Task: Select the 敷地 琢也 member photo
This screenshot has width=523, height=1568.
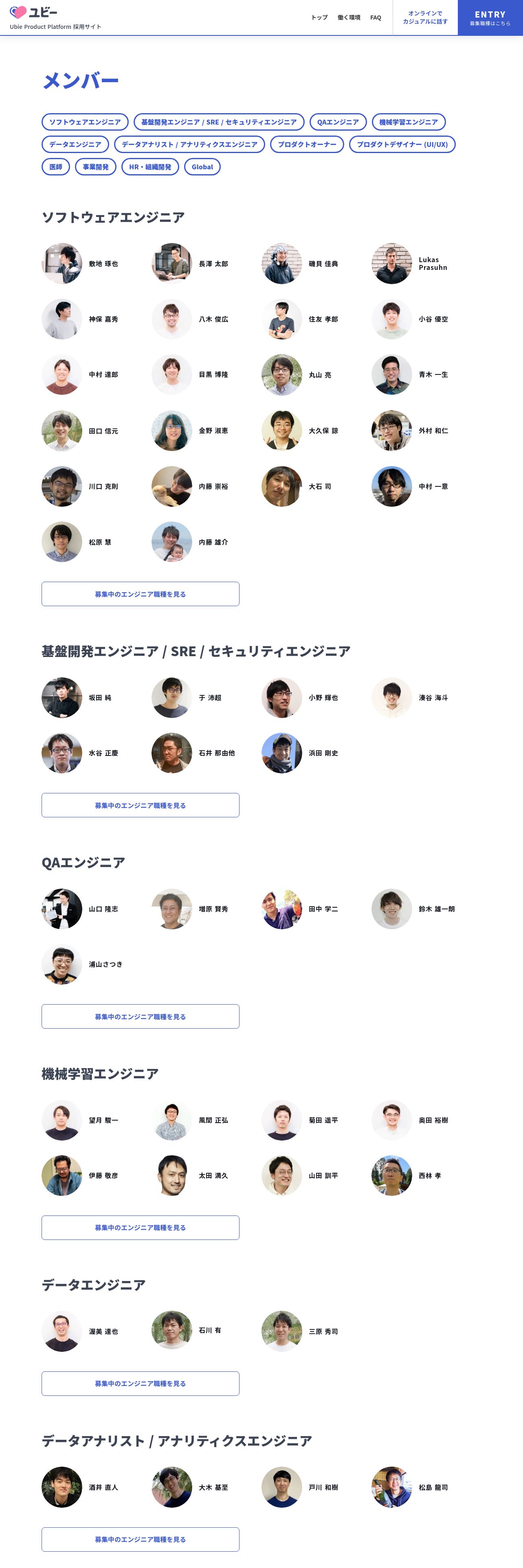Action: [x=62, y=263]
